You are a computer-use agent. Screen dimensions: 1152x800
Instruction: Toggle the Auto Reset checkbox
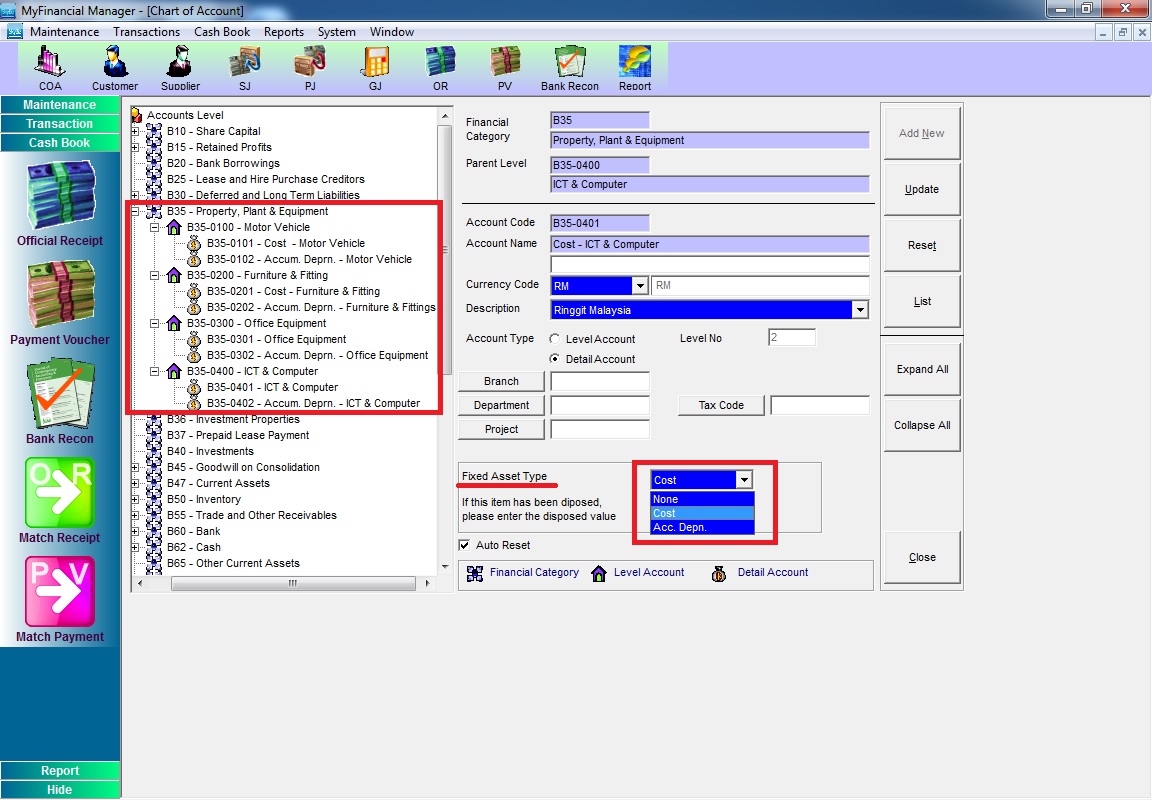[464, 545]
